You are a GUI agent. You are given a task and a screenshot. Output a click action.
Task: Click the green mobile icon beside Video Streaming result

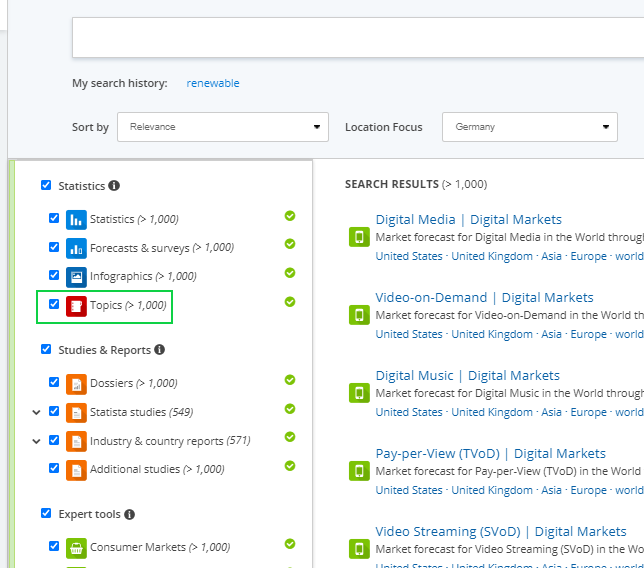point(359,549)
